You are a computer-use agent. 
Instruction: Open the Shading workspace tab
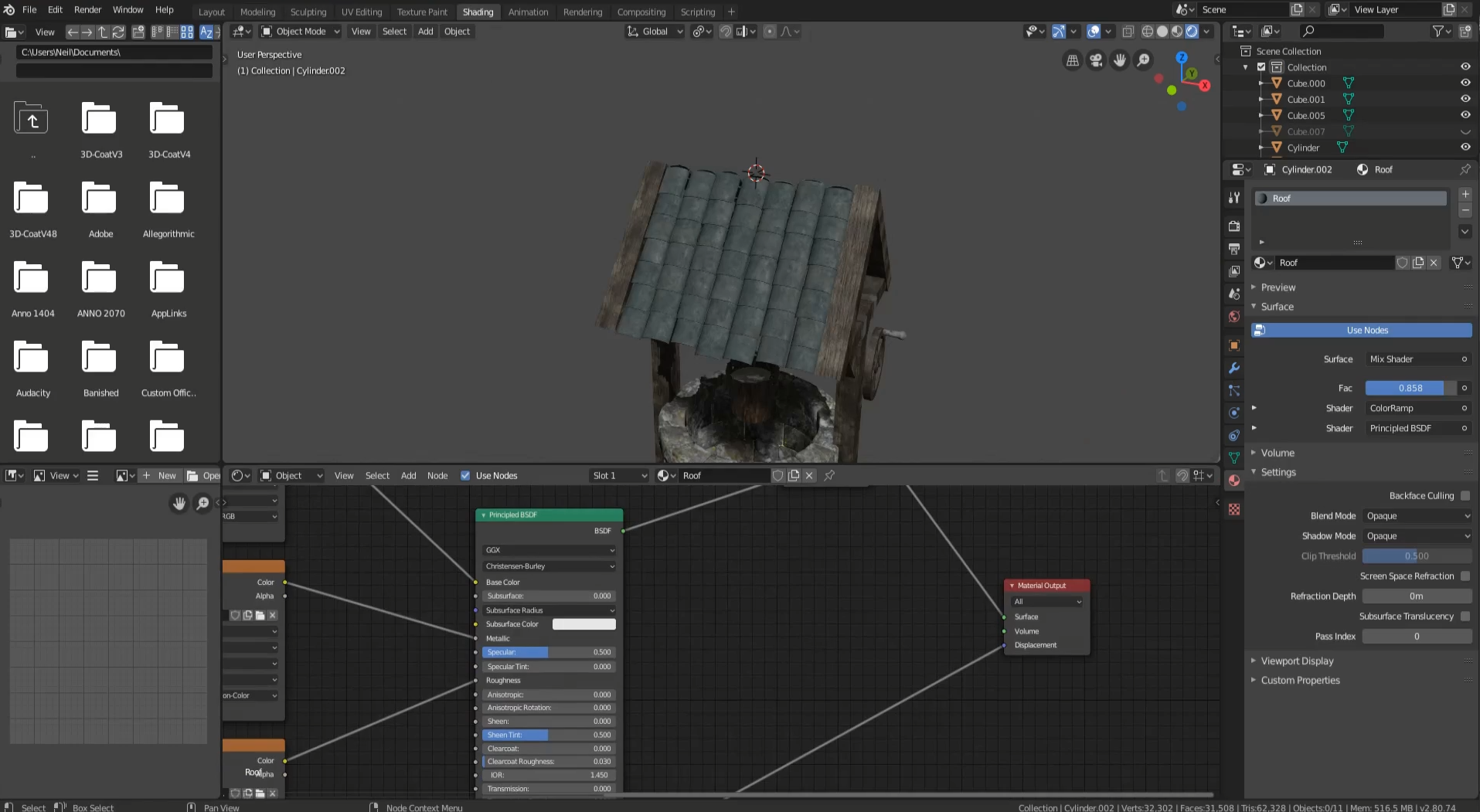(478, 12)
